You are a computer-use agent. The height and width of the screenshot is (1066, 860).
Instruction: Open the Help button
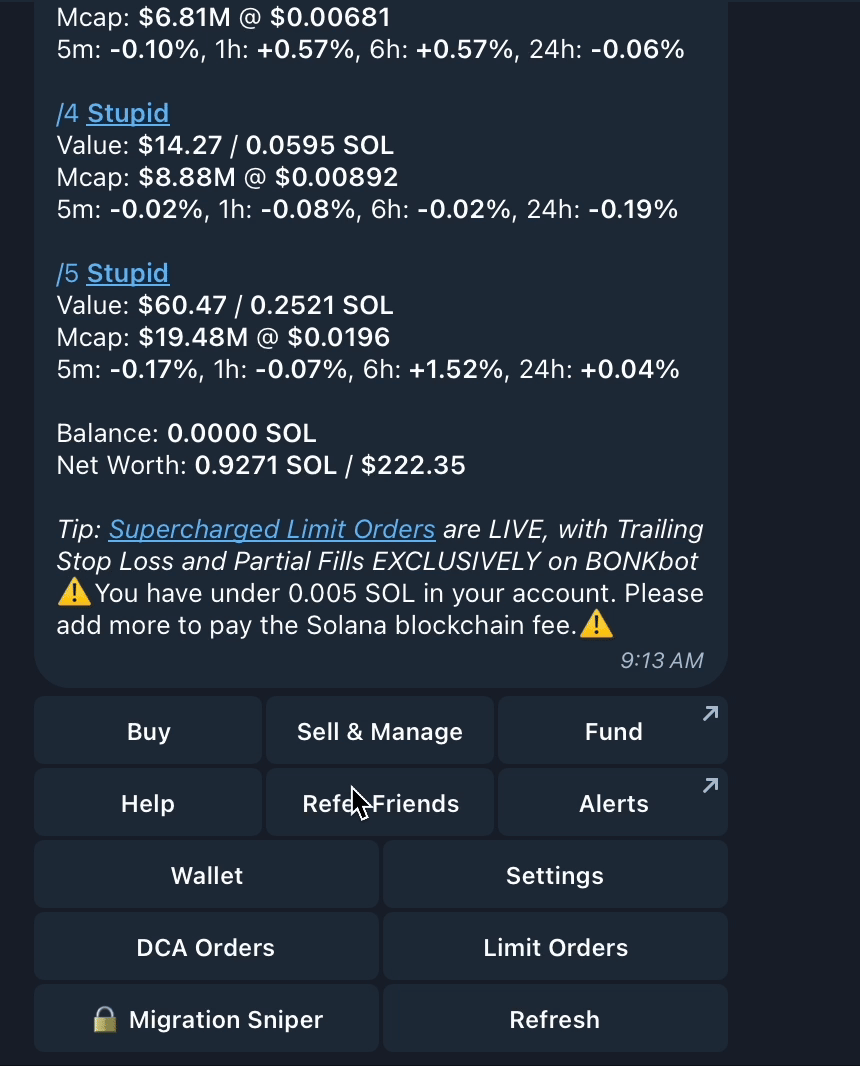pos(148,803)
